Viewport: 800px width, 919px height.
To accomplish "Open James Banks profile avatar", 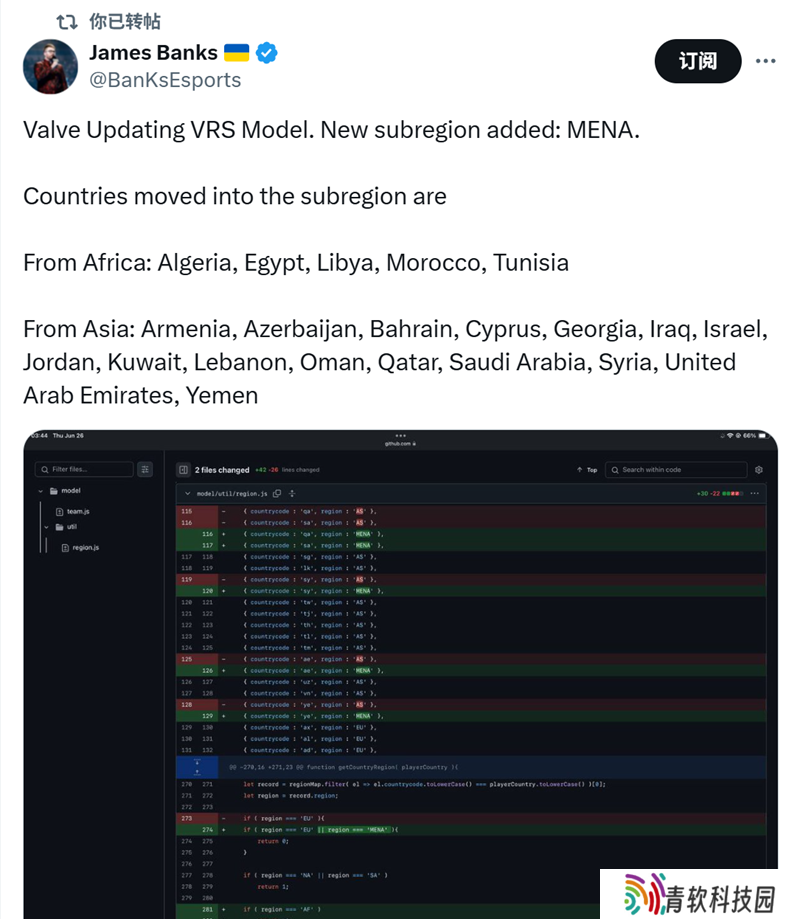I will [50, 66].
